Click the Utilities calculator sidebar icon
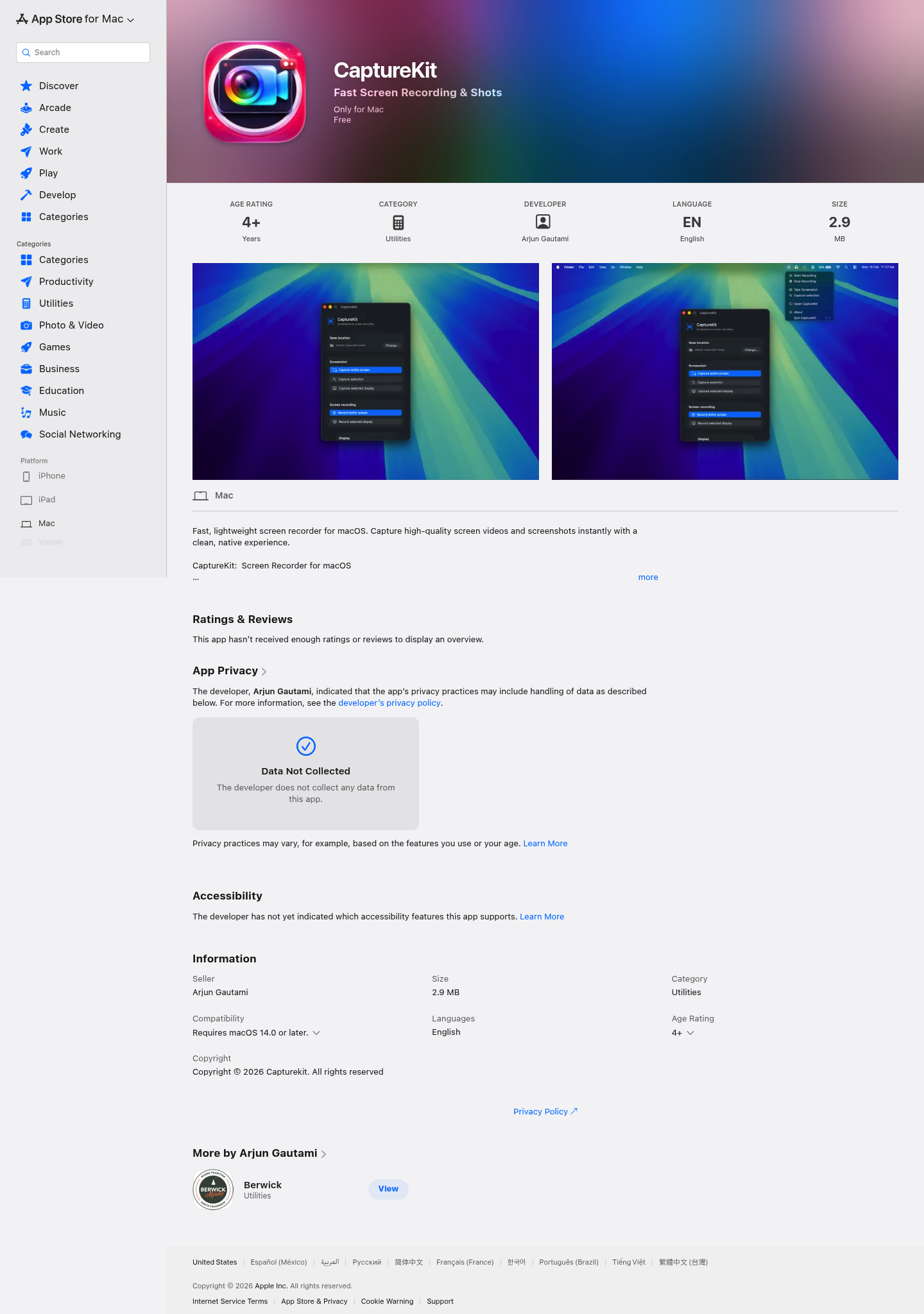 26,303
